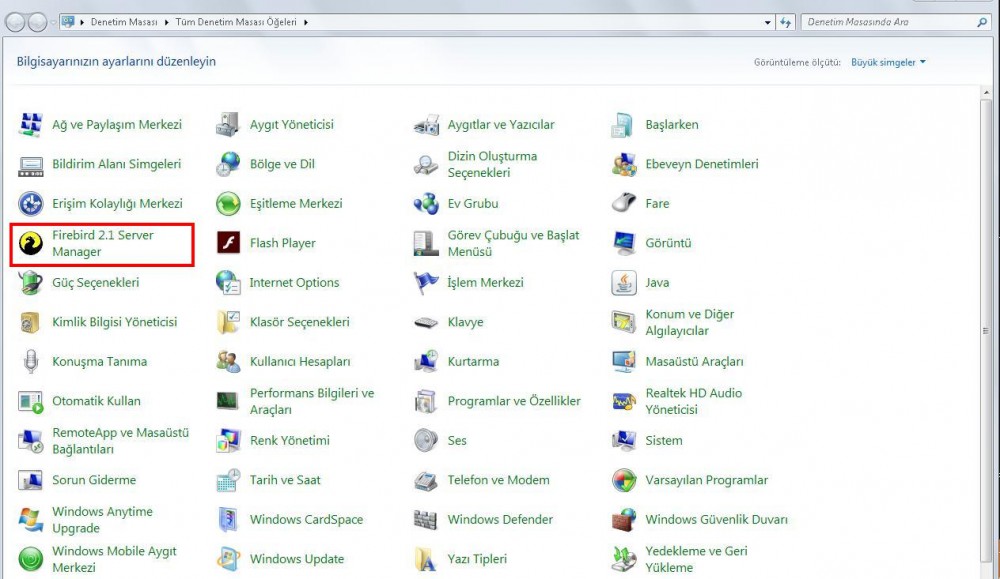Open the Programlar ve Özellikler link
Image resolution: width=1000 pixels, height=579 pixels.
tap(514, 401)
